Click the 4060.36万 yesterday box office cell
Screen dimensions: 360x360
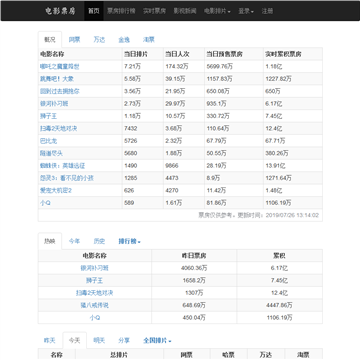[x=194, y=268]
